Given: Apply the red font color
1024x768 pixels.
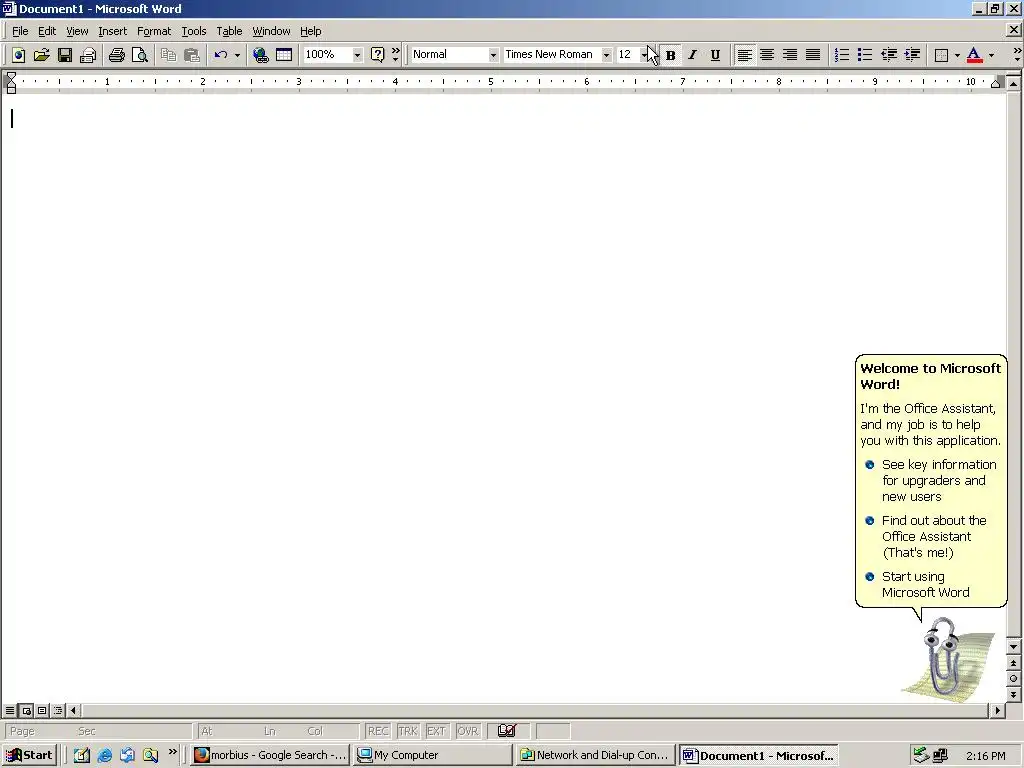Looking at the screenshot, I should point(974,55).
